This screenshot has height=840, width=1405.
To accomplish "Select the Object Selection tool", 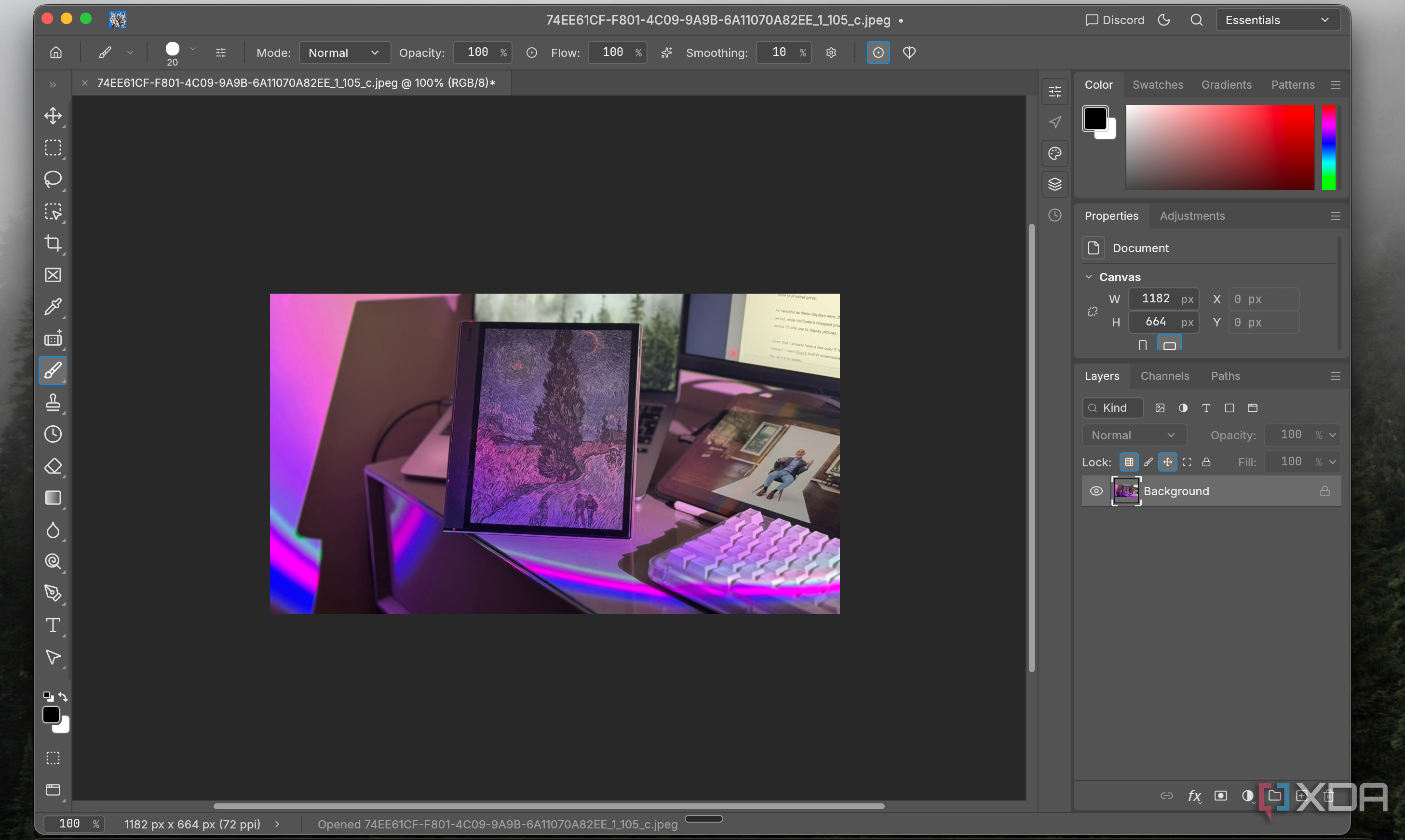I will (53, 212).
